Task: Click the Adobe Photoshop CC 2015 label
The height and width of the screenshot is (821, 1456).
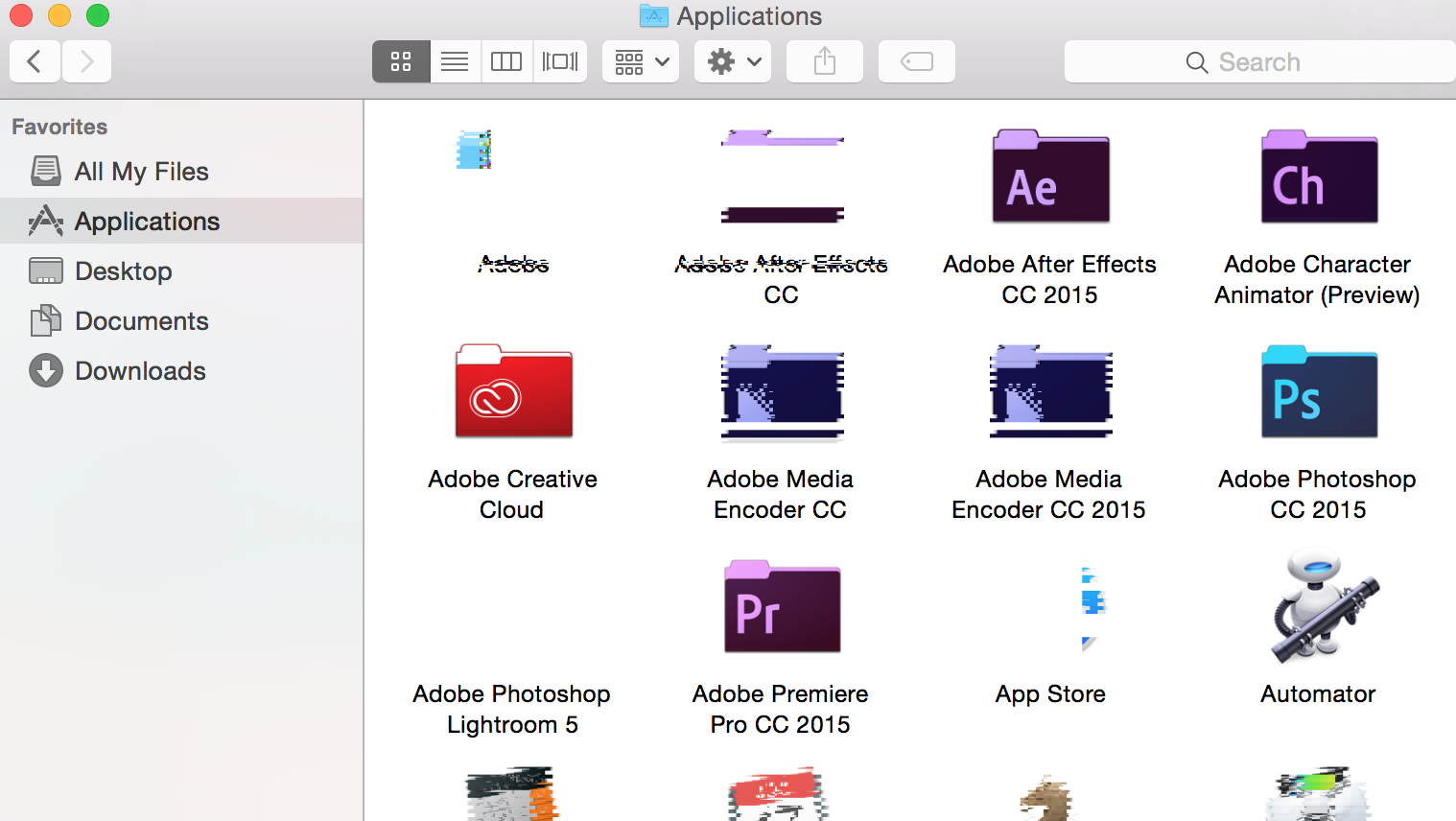Action: (x=1318, y=494)
